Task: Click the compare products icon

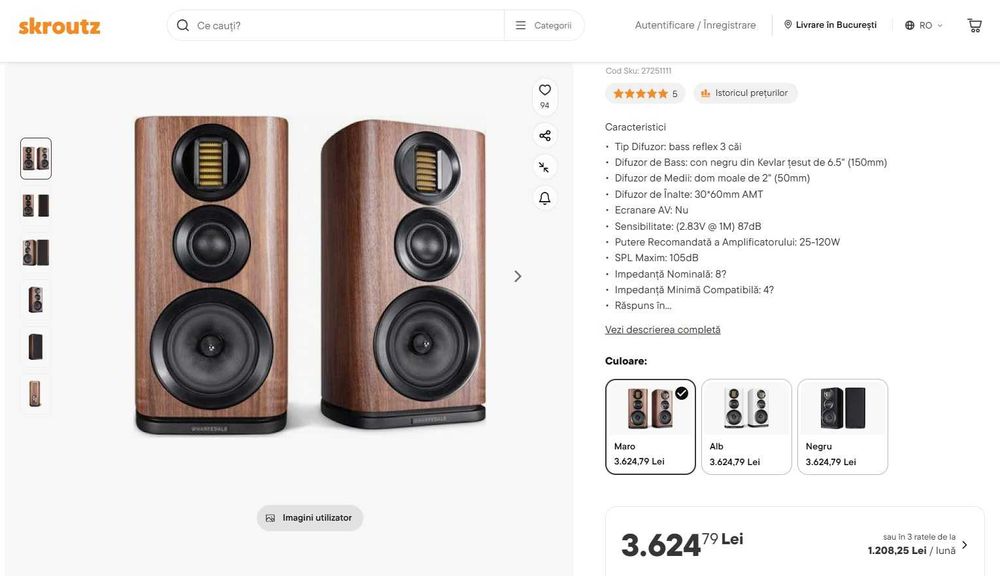Action: [x=545, y=167]
